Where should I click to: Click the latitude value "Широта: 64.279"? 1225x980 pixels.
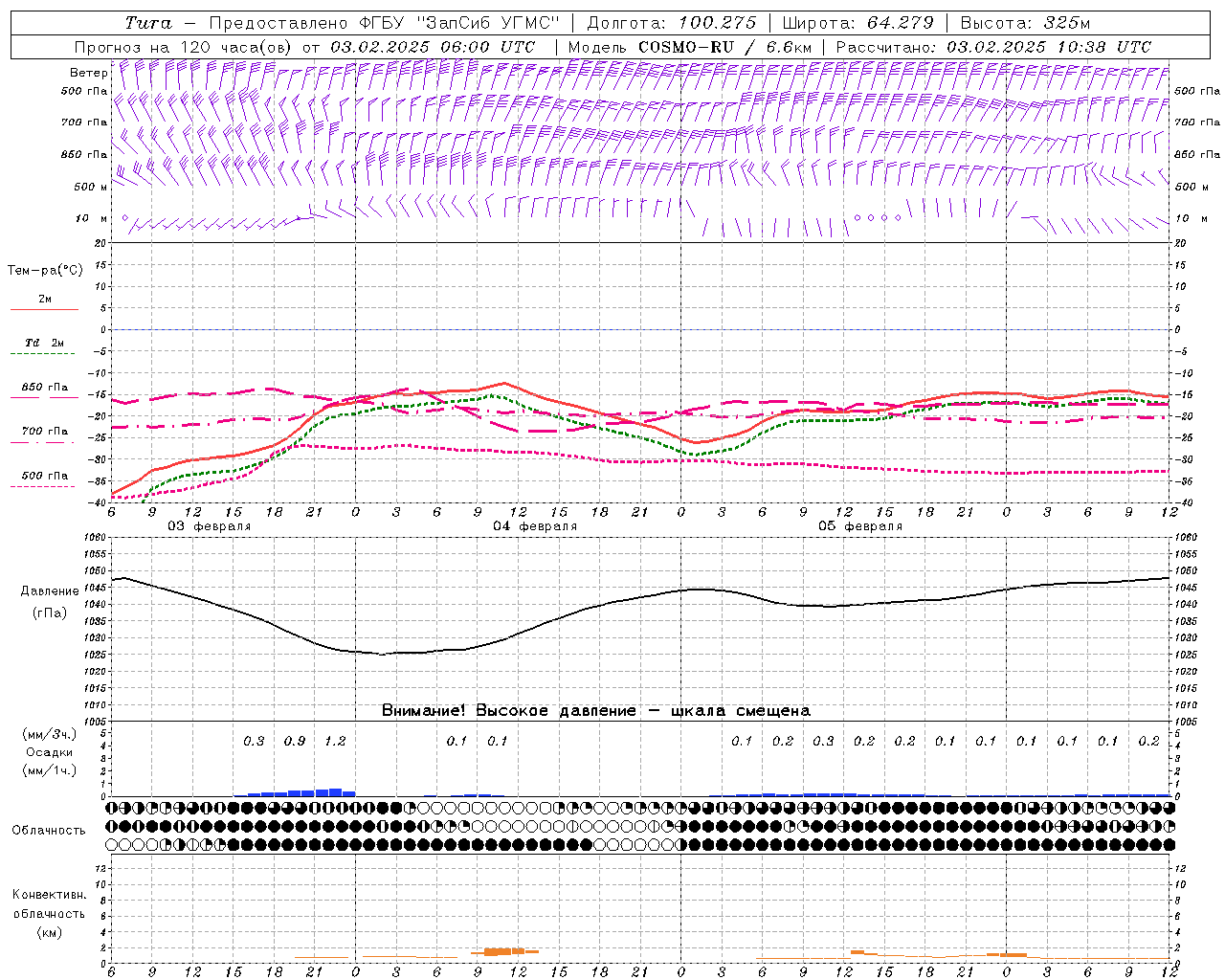[857, 23]
